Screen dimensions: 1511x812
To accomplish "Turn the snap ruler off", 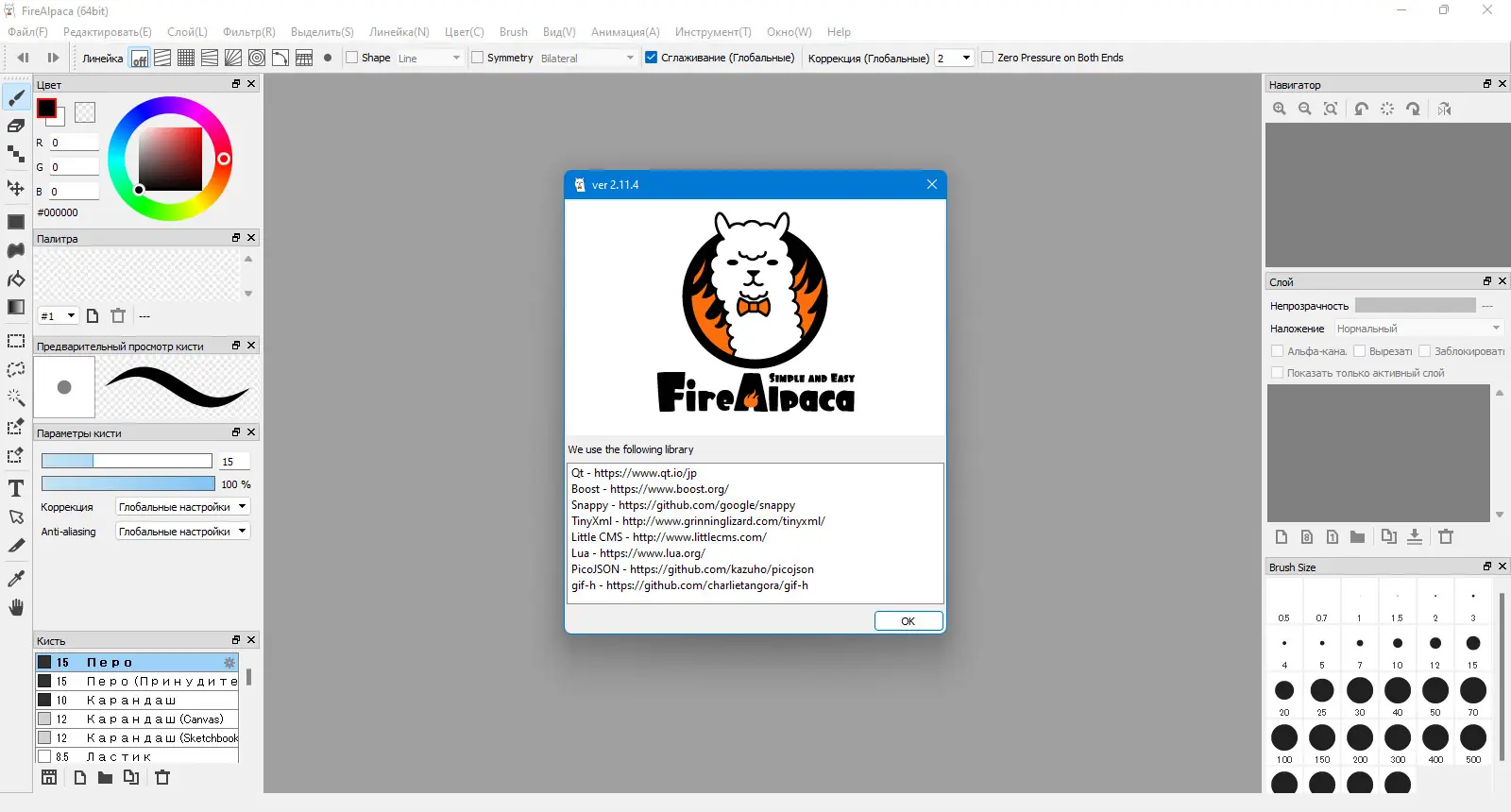I will 139,59.
